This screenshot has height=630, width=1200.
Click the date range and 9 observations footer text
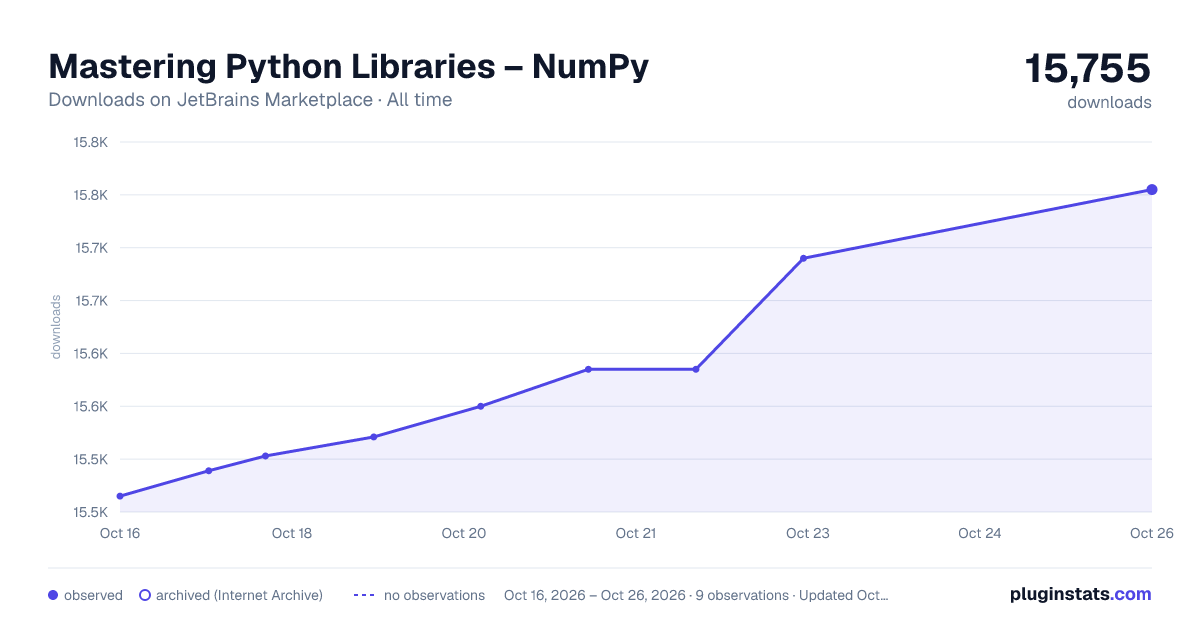tap(696, 595)
